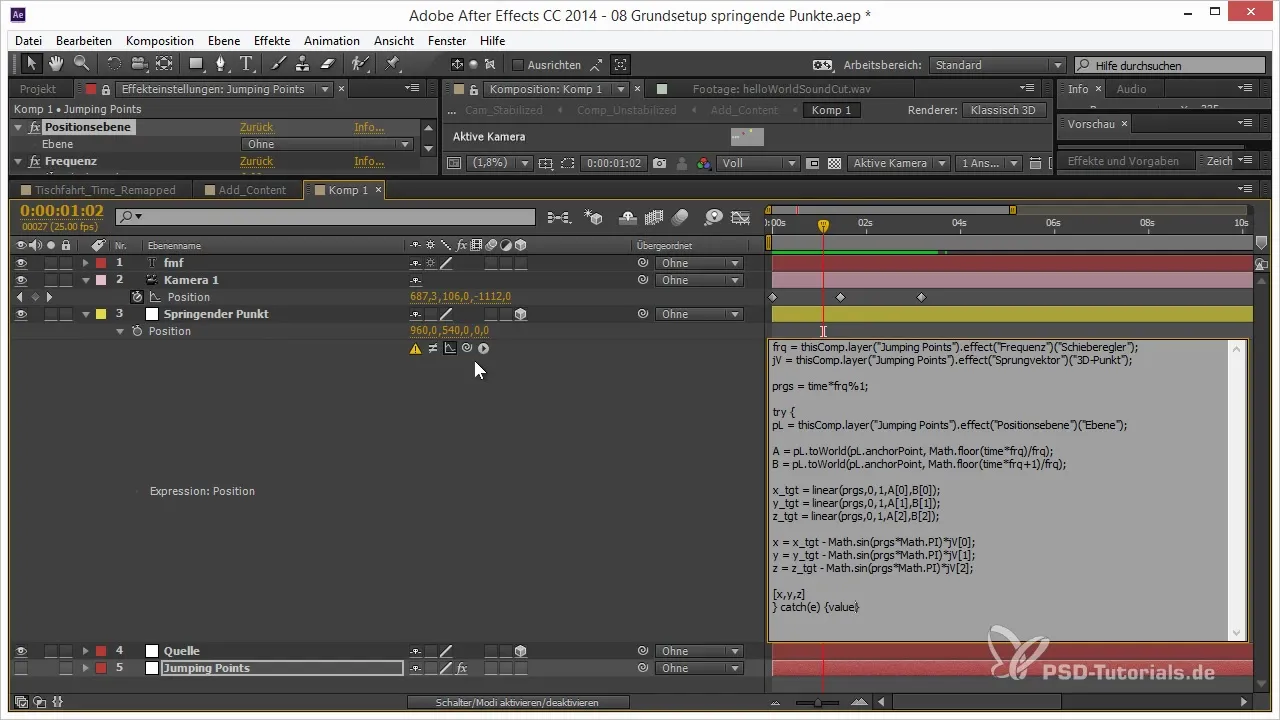The height and width of the screenshot is (720, 1280).
Task: Click the Zurück link for Positionsebene effect
Action: (256, 127)
